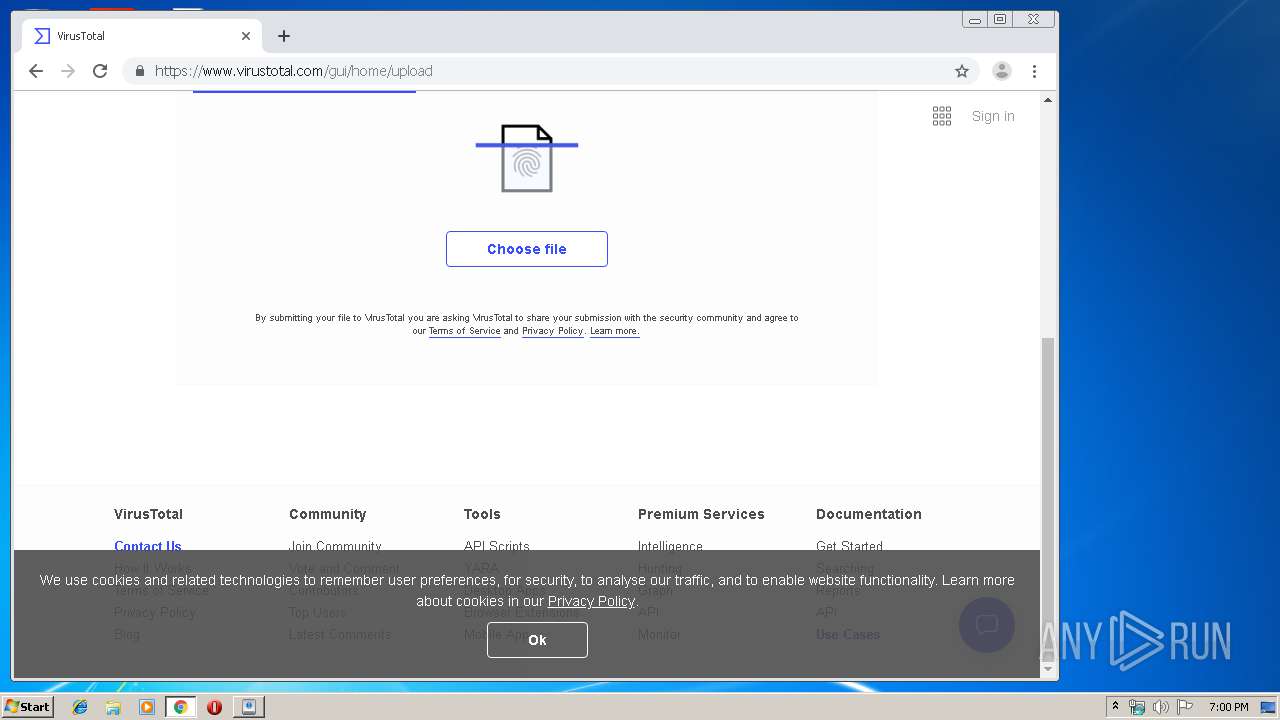Bookmark this page with the star icon

(x=962, y=71)
